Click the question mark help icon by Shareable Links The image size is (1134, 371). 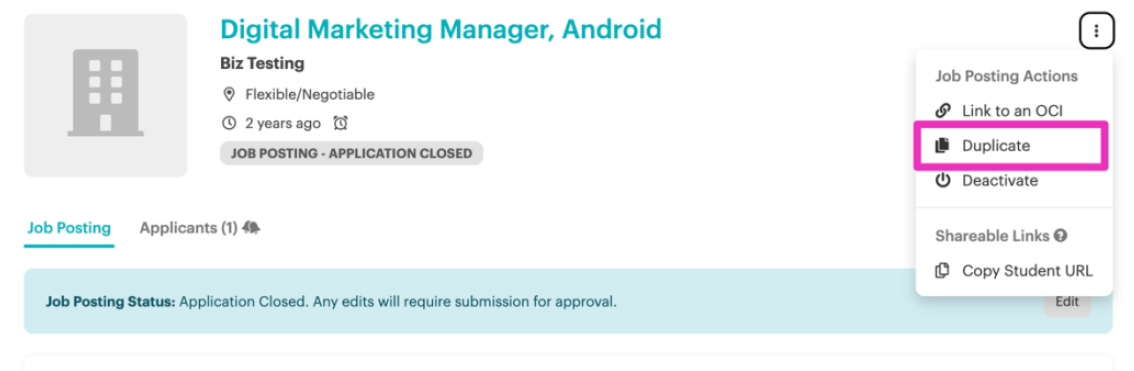point(1061,236)
